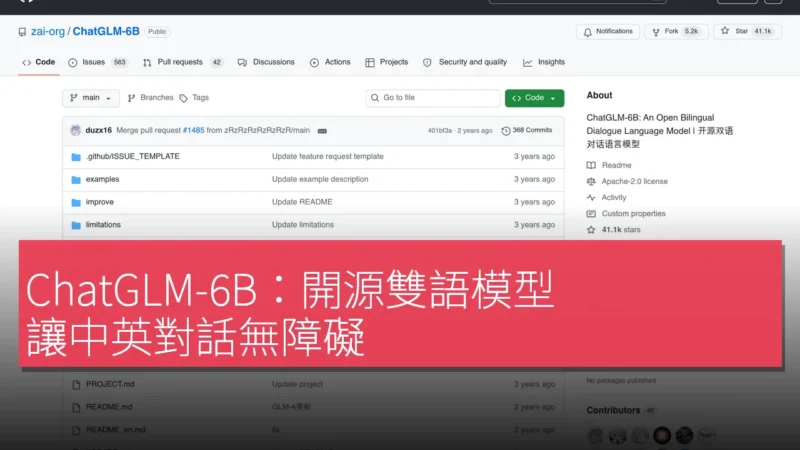Click the Actions play icon
The image size is (800, 450).
[x=314, y=63]
